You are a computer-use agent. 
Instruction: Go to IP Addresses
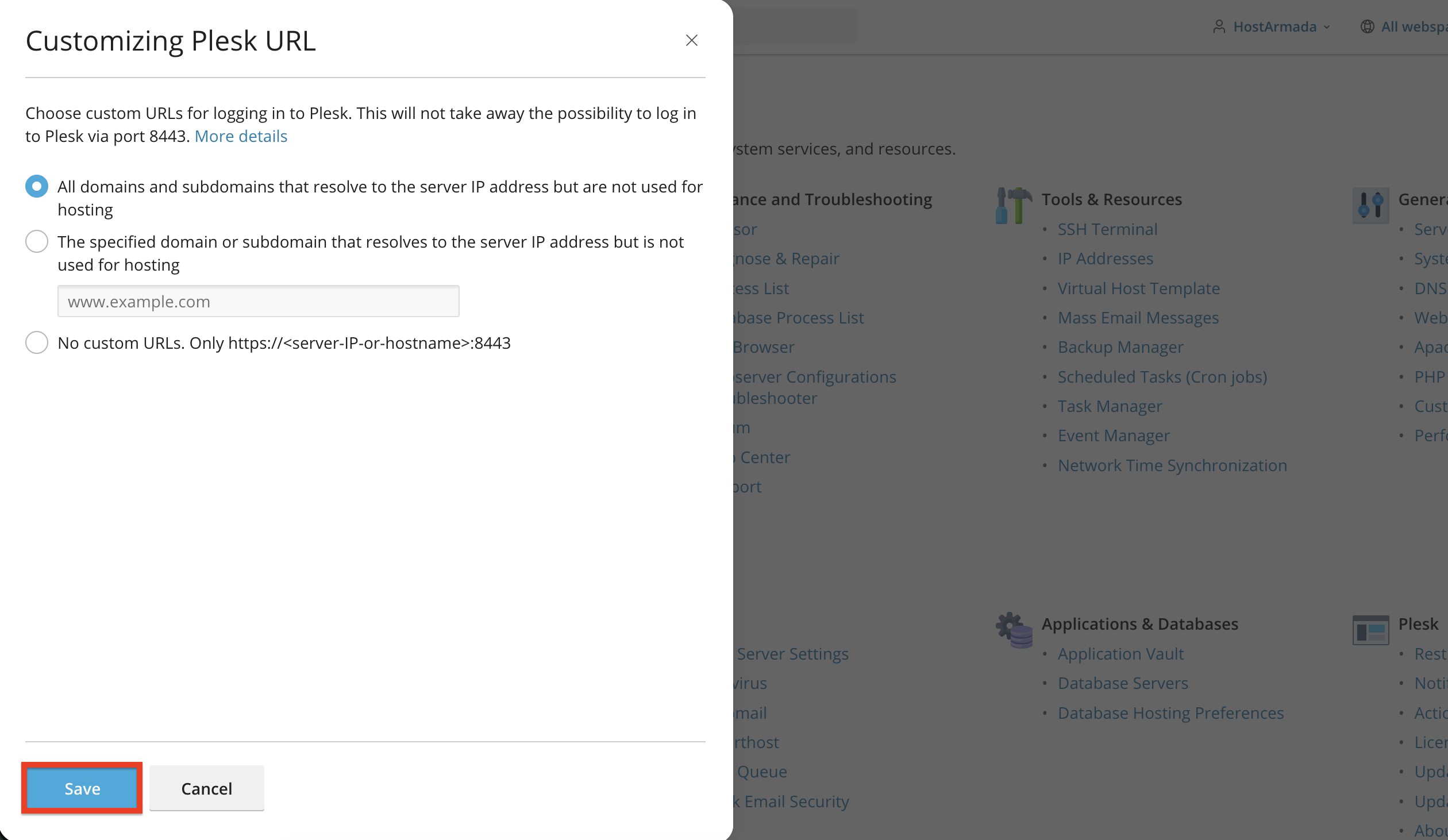coord(1106,259)
